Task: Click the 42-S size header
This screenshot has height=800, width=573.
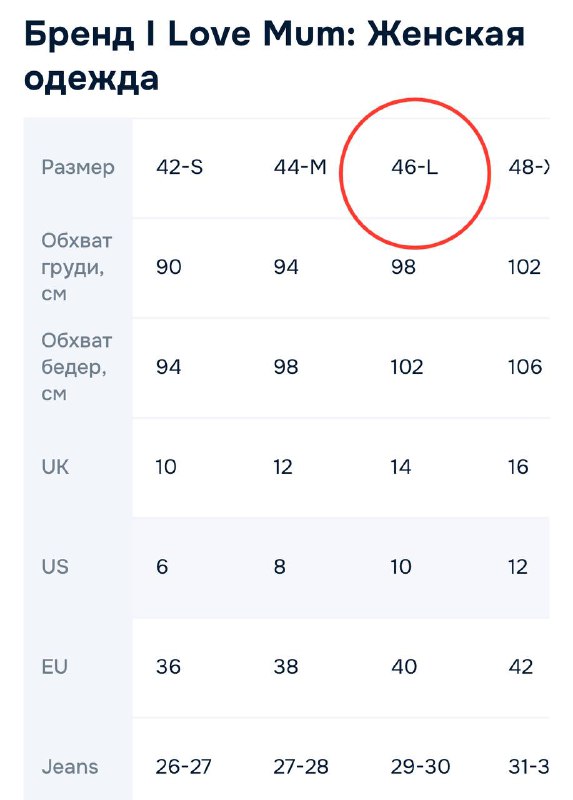Action: click(x=180, y=167)
